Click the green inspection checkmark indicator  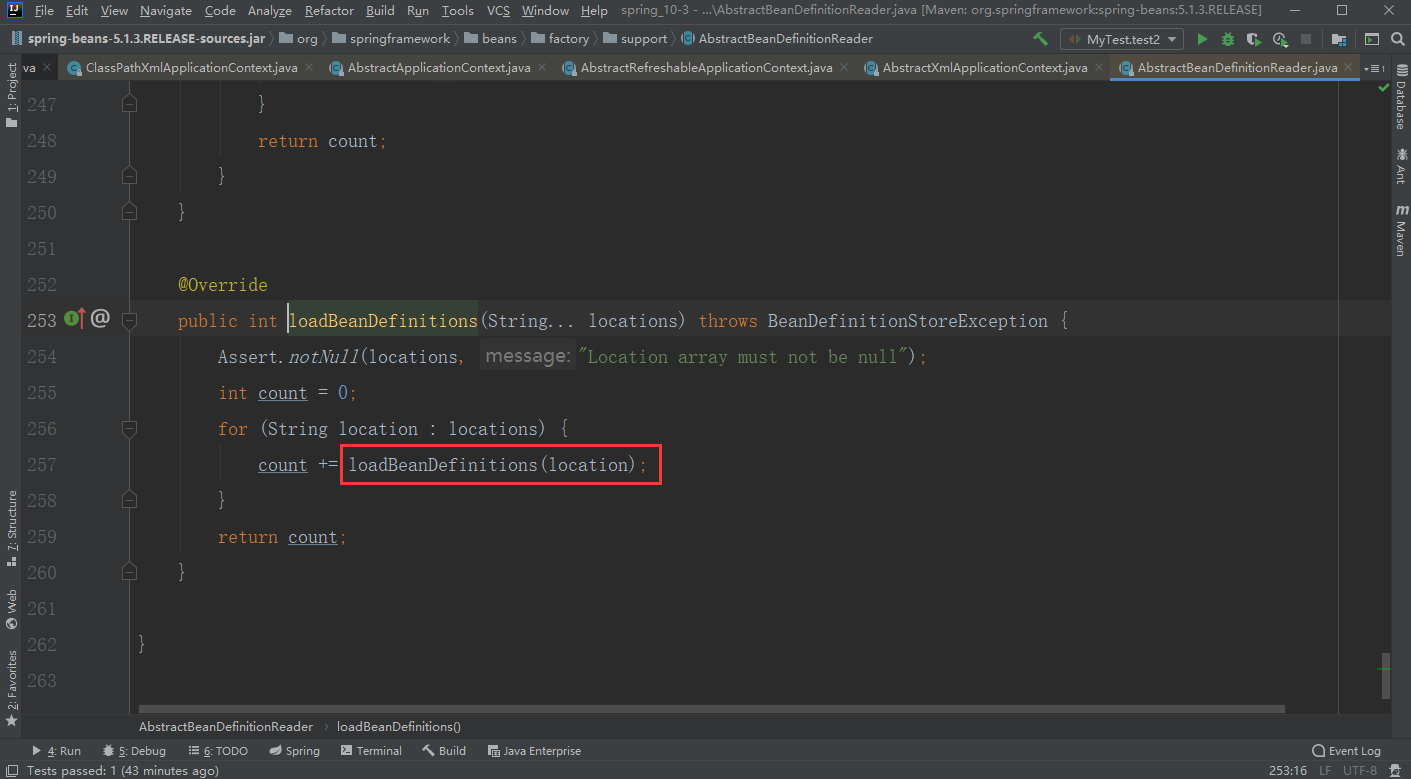click(1385, 87)
